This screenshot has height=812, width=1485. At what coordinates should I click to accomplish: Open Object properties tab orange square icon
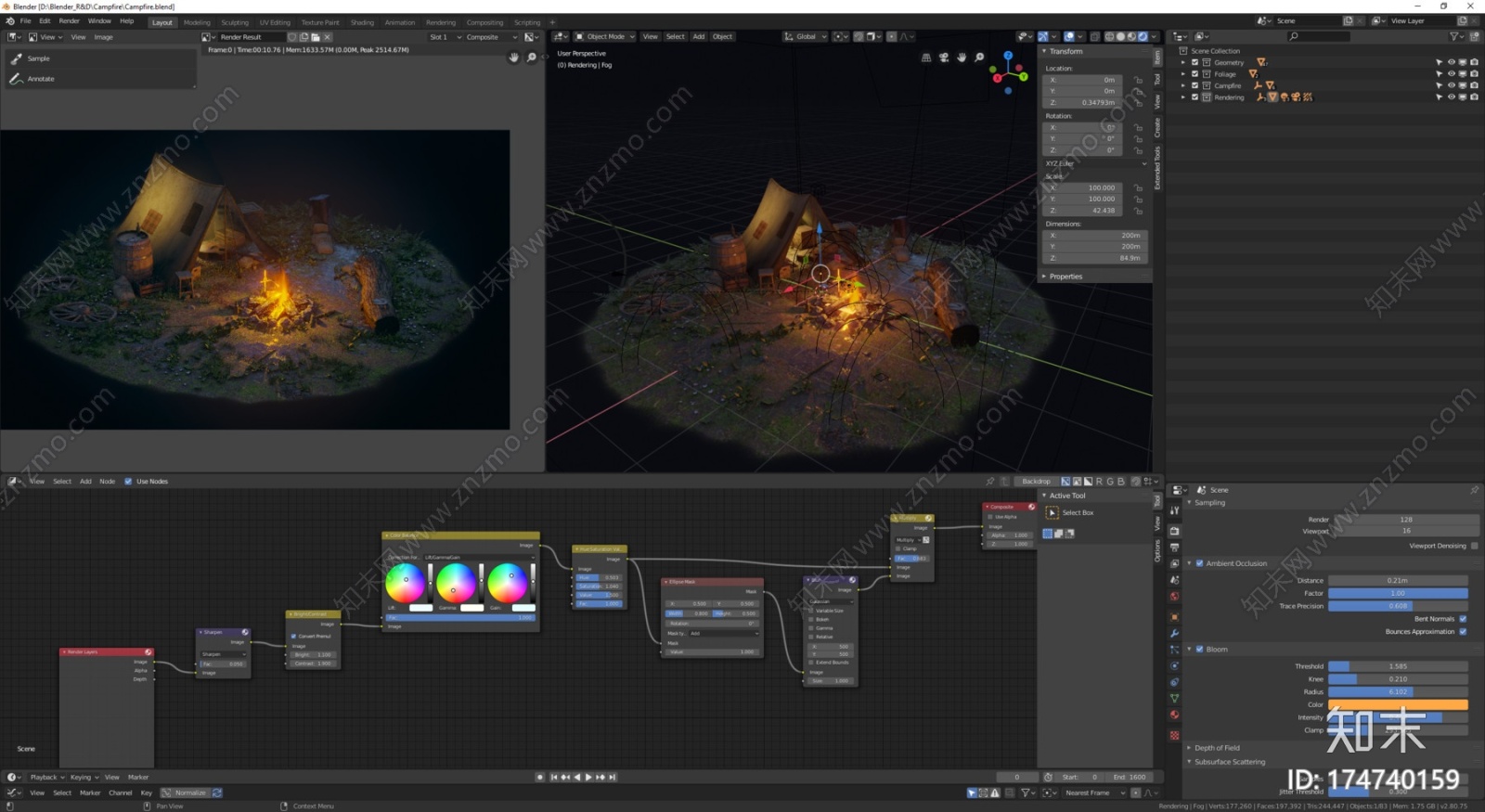click(x=1174, y=616)
